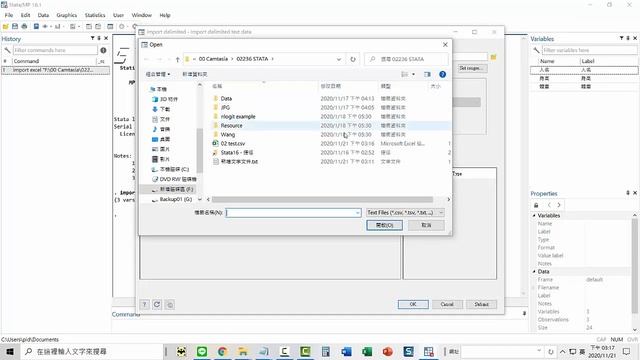Open Data Editor (Edit) toolbar icon
This screenshot has width=640, height=360.
tap(89, 27)
